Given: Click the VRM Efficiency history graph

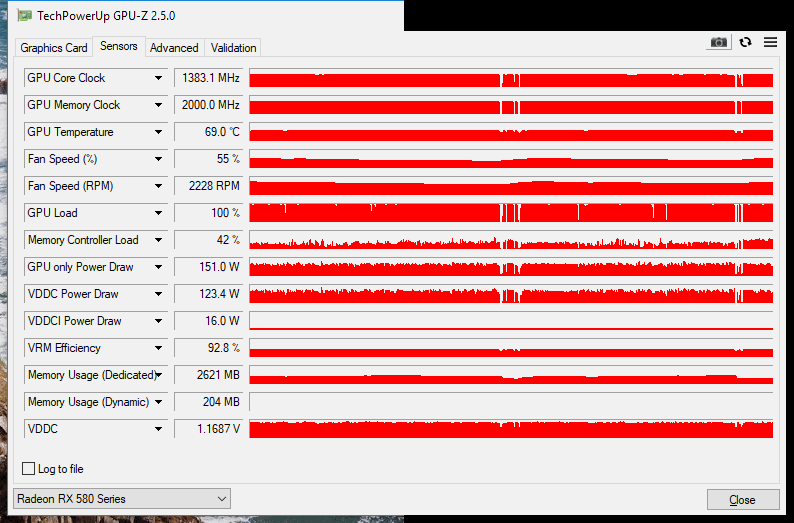Looking at the screenshot, I should pos(511,348).
